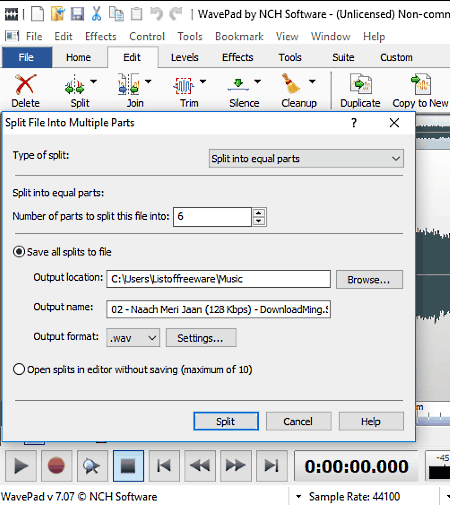Viewport: 450px width, 506px height.
Task: Select Open splits in editor without saving
Action: coord(19,369)
